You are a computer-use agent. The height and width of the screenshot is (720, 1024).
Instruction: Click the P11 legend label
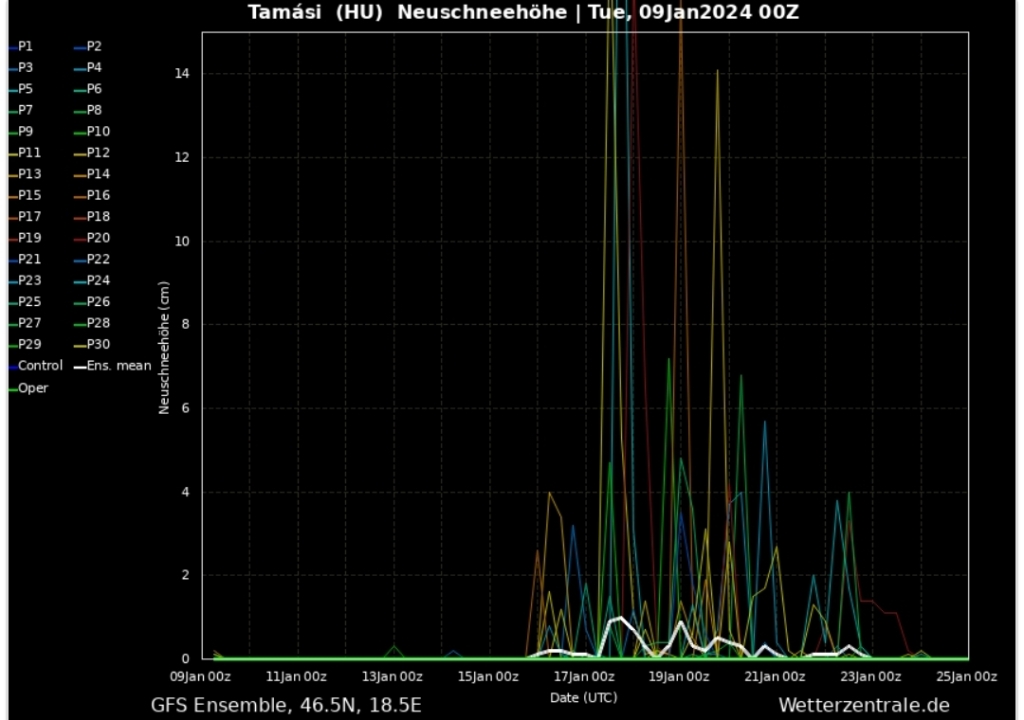pyautogui.click(x=29, y=153)
